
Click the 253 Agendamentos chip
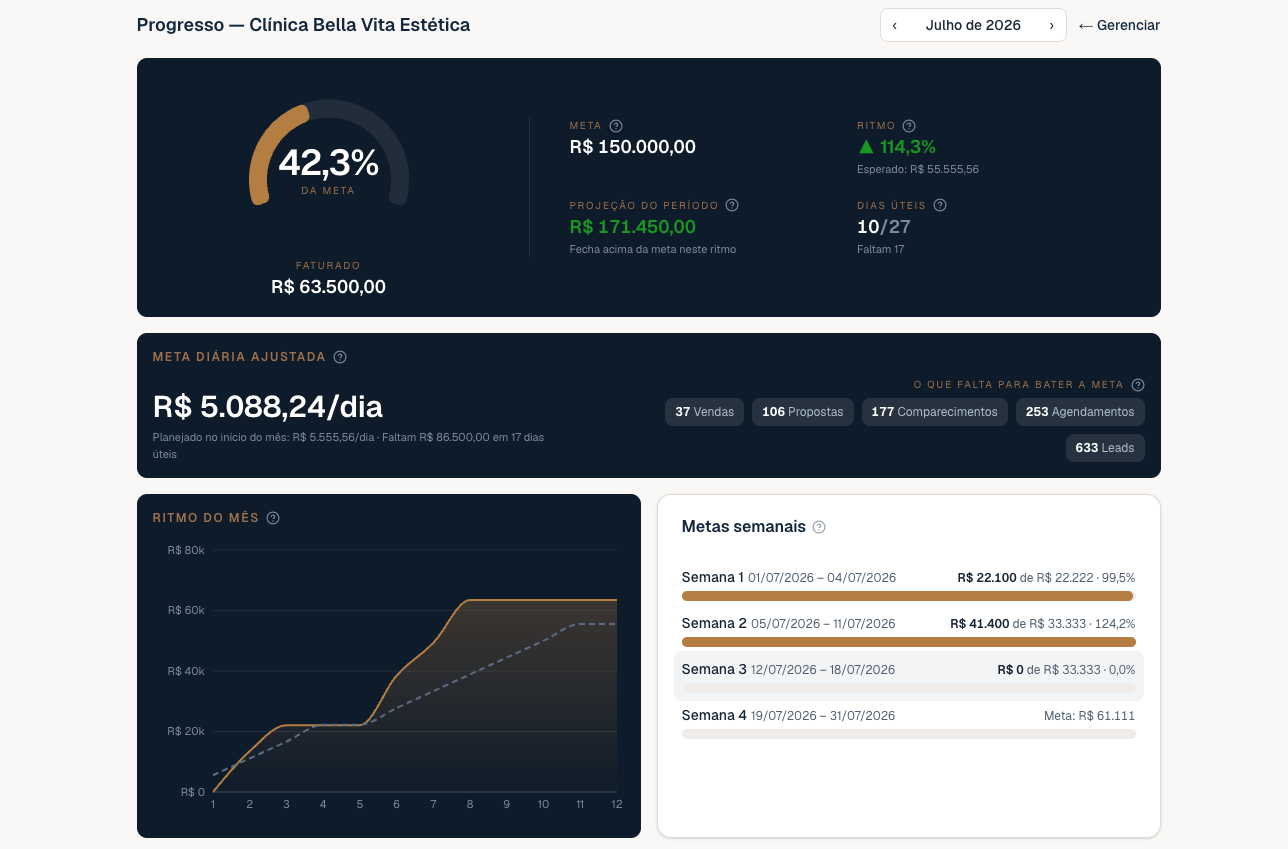1080,412
